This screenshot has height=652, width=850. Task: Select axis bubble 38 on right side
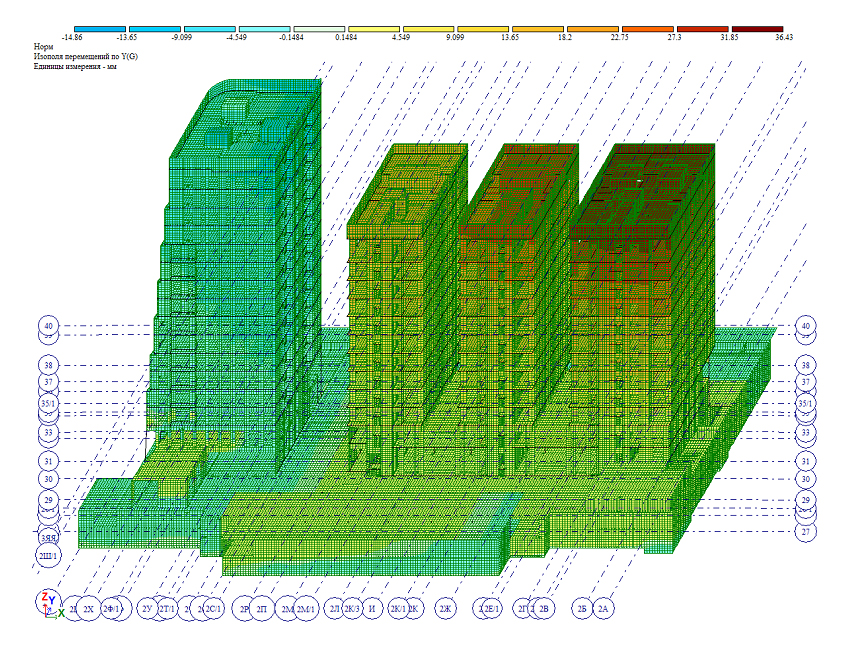pyautogui.click(x=806, y=365)
